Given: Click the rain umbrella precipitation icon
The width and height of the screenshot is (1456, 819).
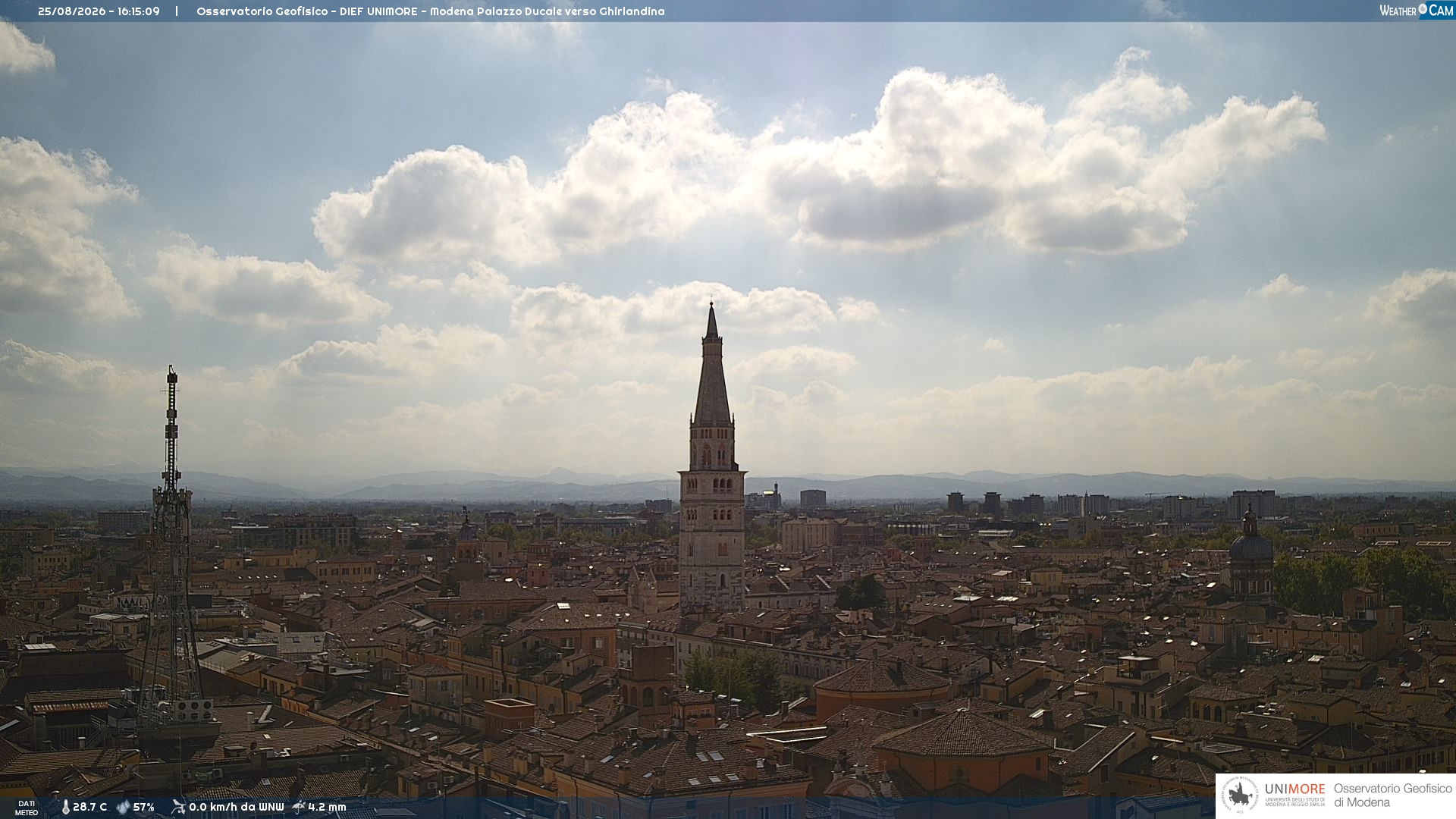Looking at the screenshot, I should click(299, 807).
